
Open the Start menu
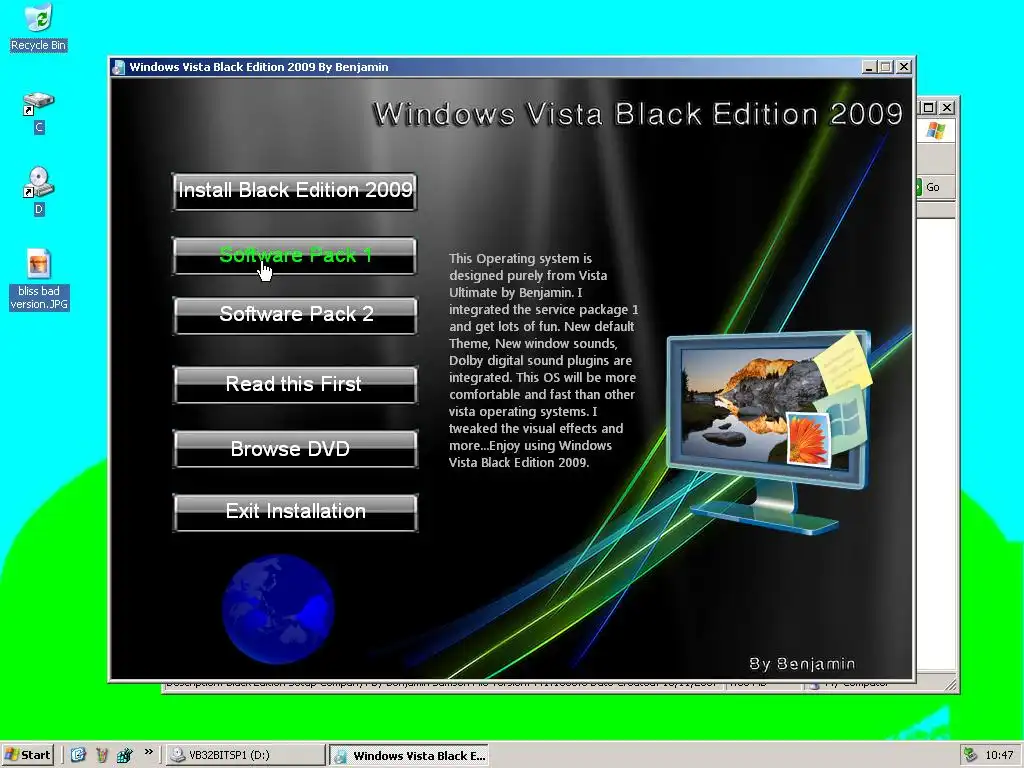click(x=27, y=755)
